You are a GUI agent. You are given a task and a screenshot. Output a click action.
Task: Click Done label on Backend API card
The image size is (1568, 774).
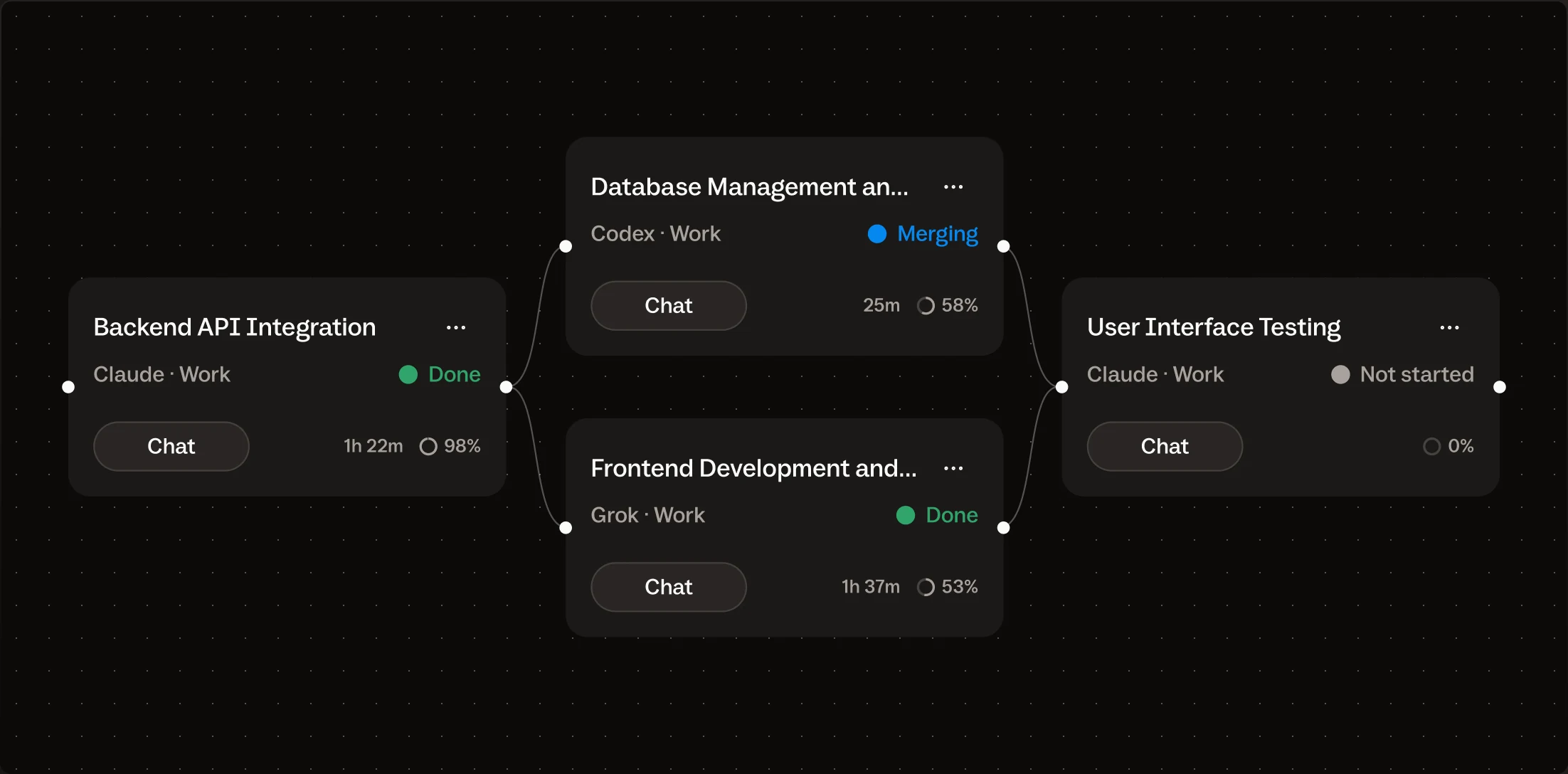(455, 374)
